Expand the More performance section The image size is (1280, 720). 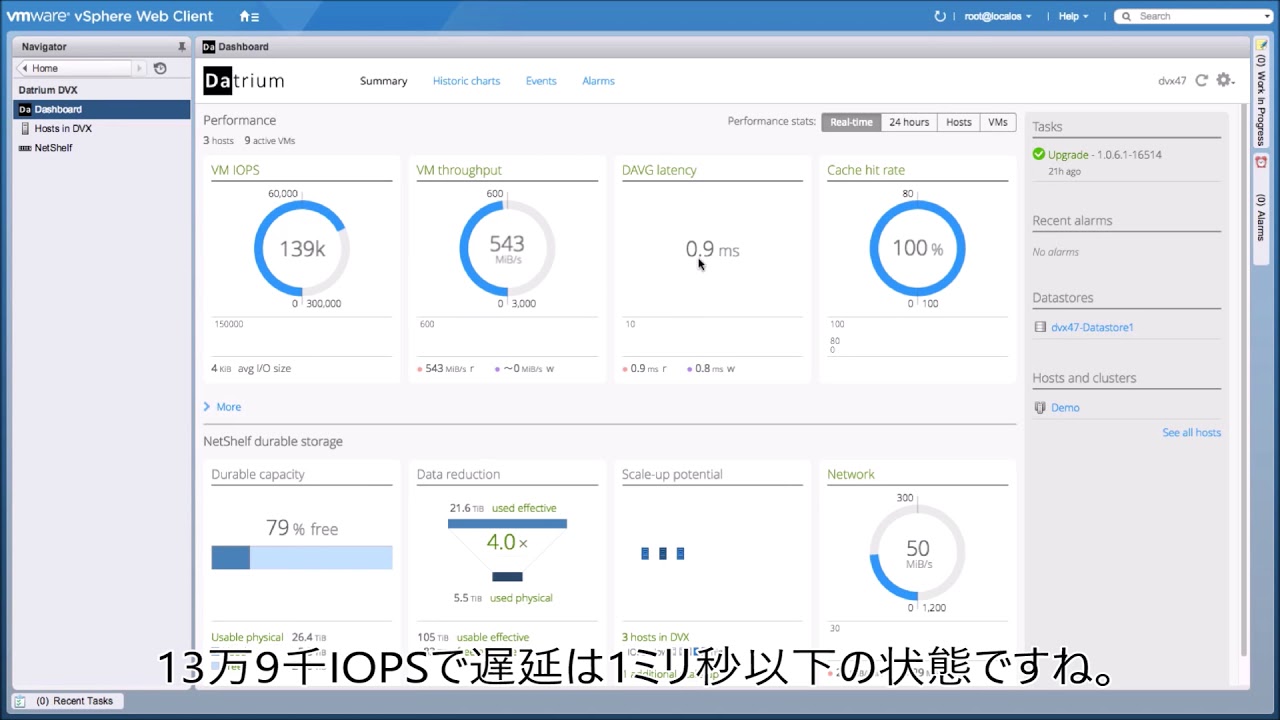(222, 407)
